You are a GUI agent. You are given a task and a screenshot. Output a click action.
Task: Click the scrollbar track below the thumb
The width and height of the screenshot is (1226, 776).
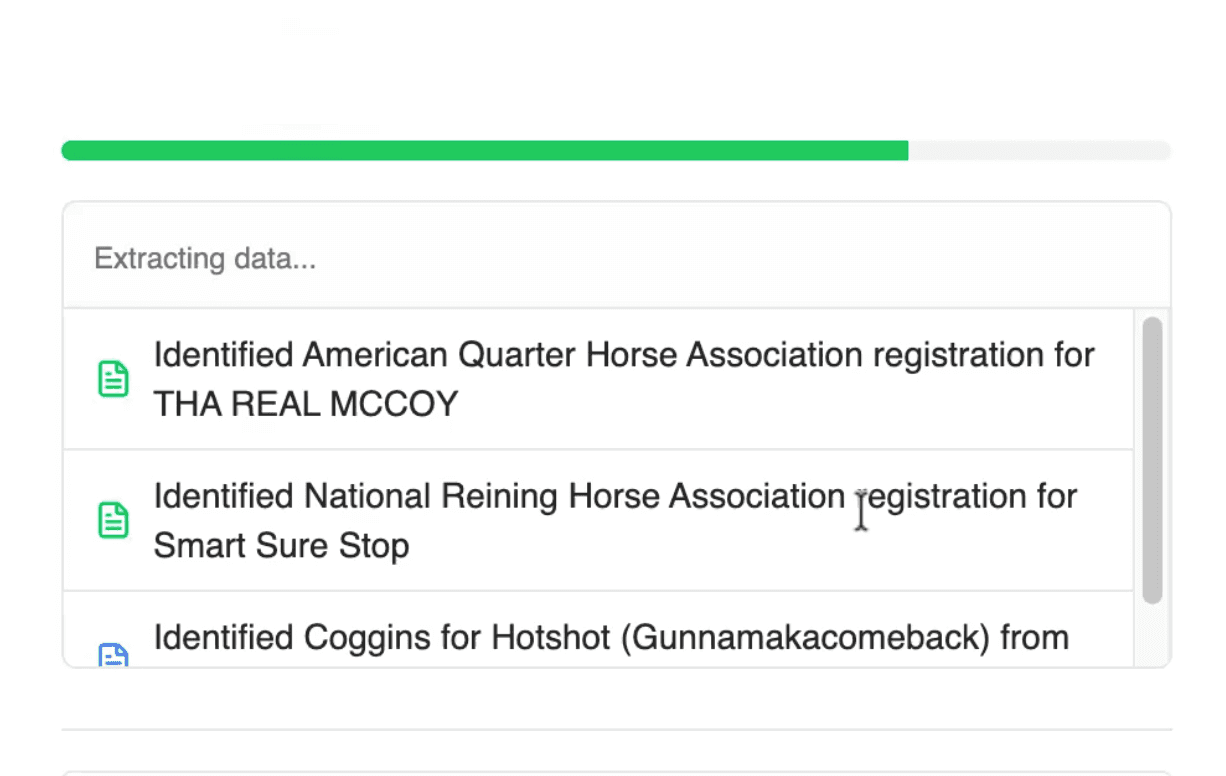point(1152,634)
